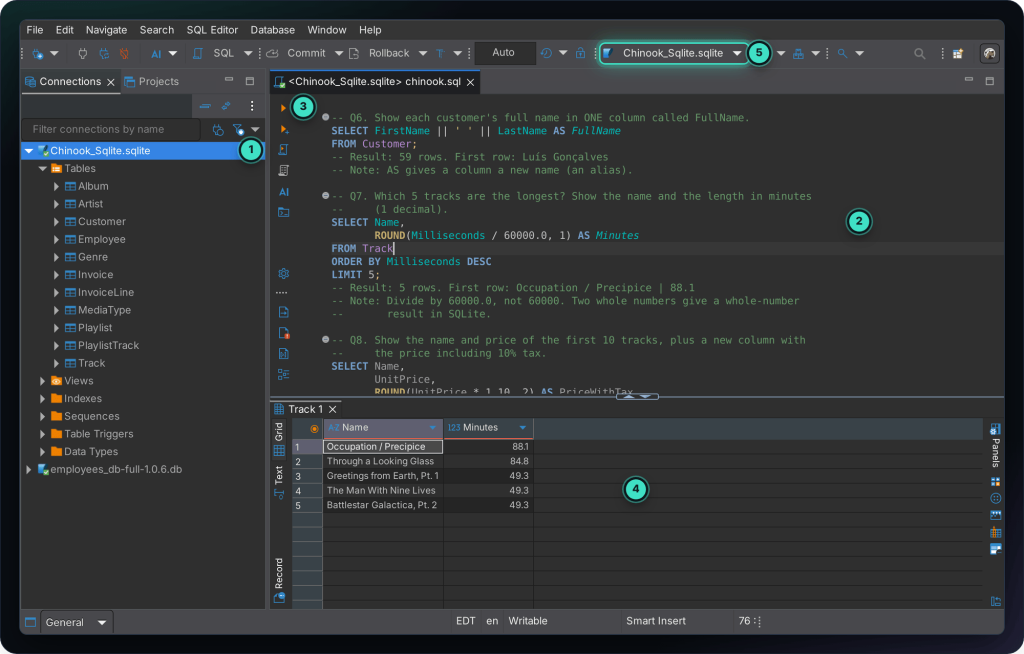Open the New Connection dropdown arrow
Screen dimensions: 1024x654
(x=54, y=54)
